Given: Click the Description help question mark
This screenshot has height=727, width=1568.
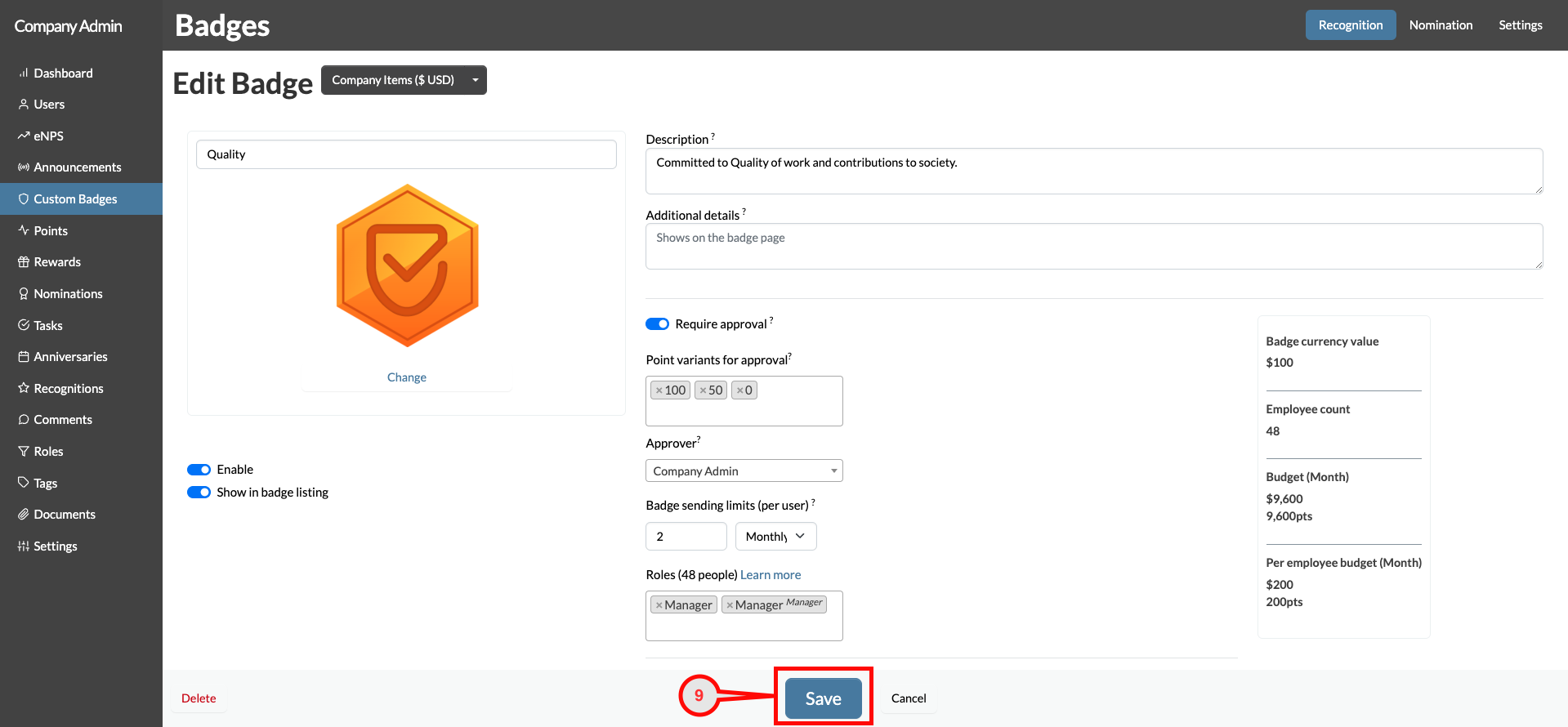Looking at the screenshot, I should (x=713, y=136).
